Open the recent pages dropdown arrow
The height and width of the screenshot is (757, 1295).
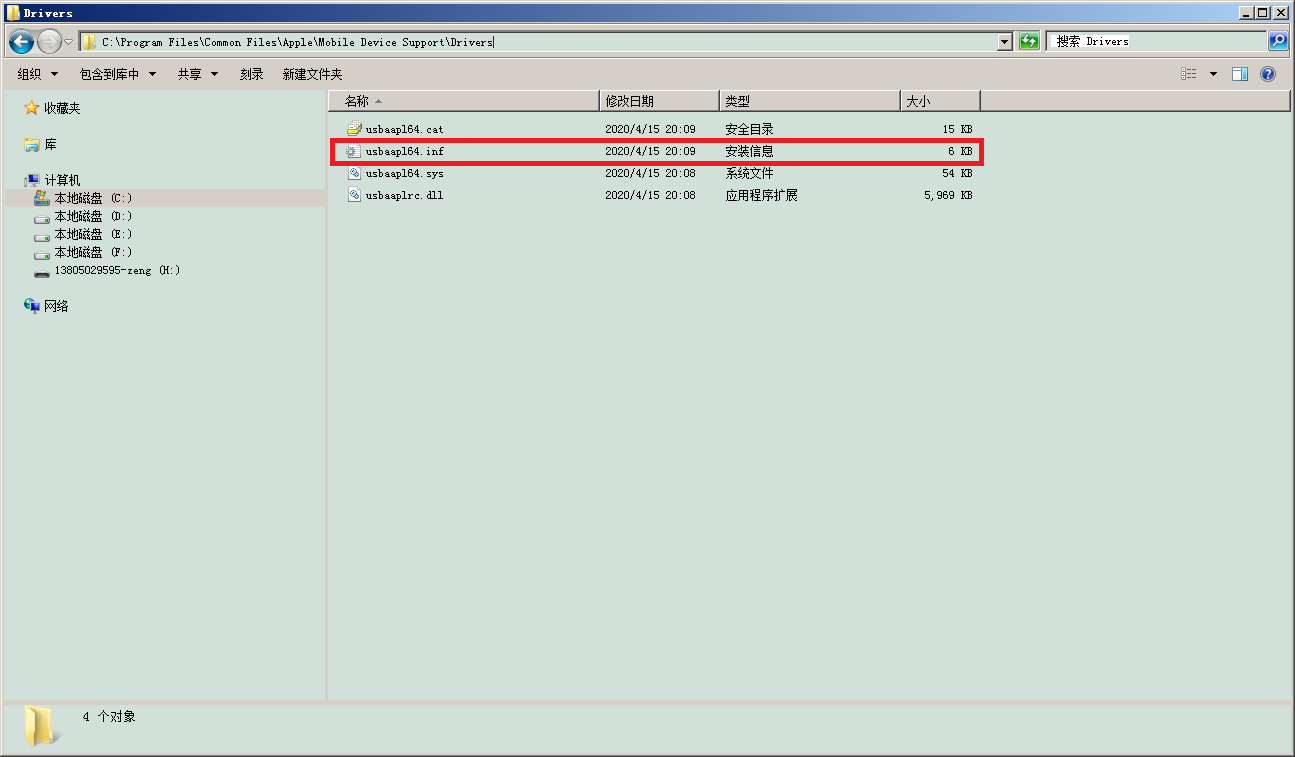tap(68, 42)
